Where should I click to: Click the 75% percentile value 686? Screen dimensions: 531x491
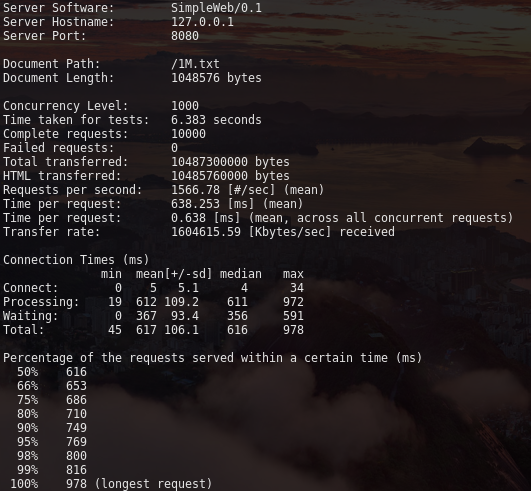(77, 400)
